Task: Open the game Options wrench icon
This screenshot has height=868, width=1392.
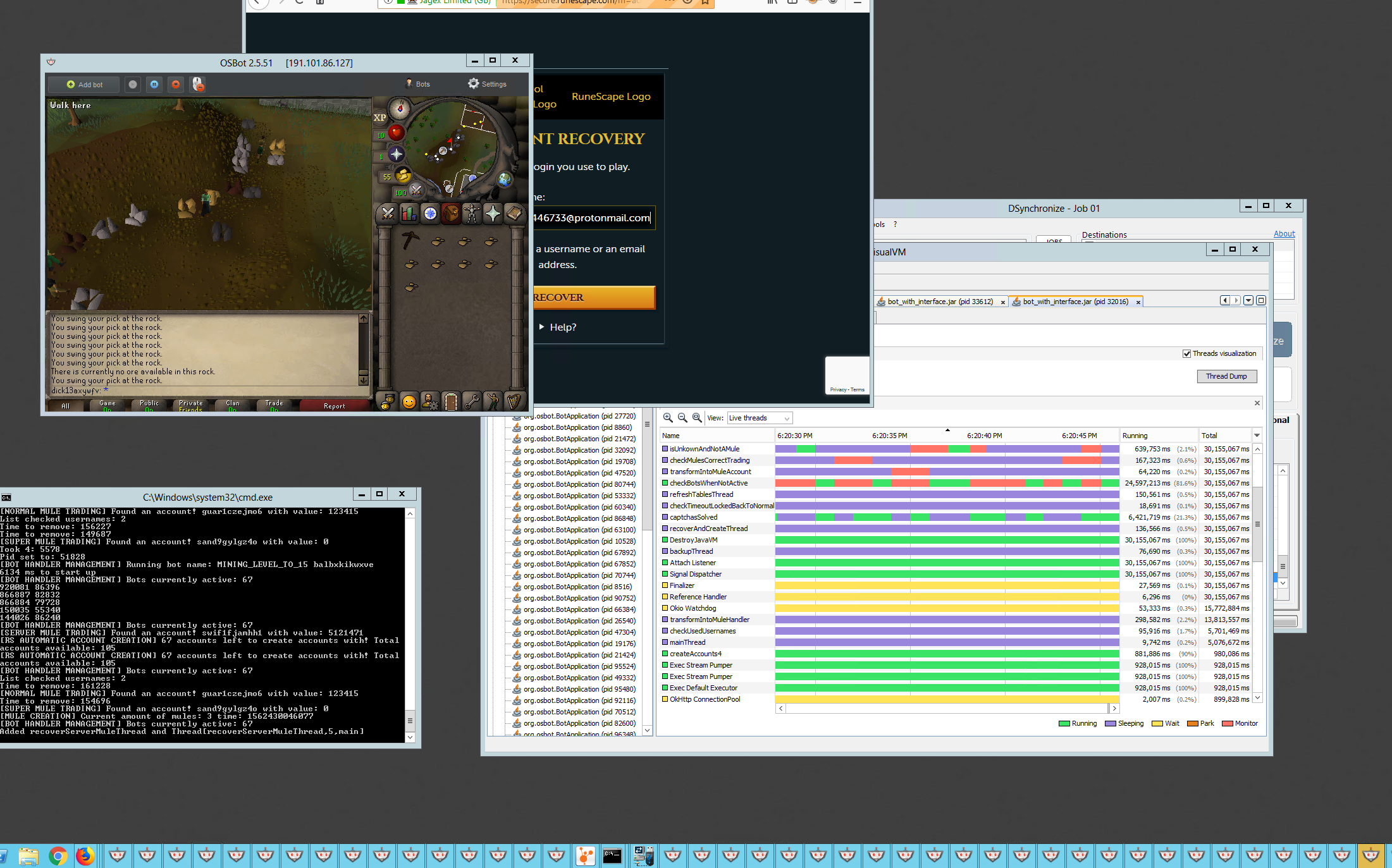Action: [472, 401]
